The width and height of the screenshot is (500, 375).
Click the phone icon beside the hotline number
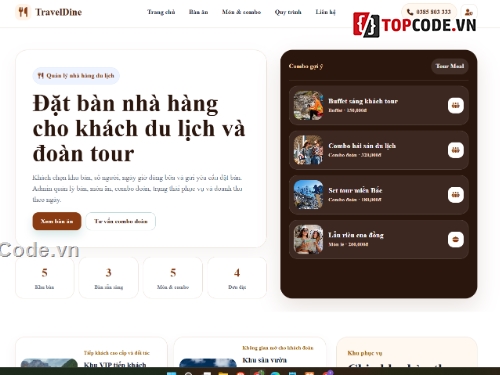tap(410, 12)
